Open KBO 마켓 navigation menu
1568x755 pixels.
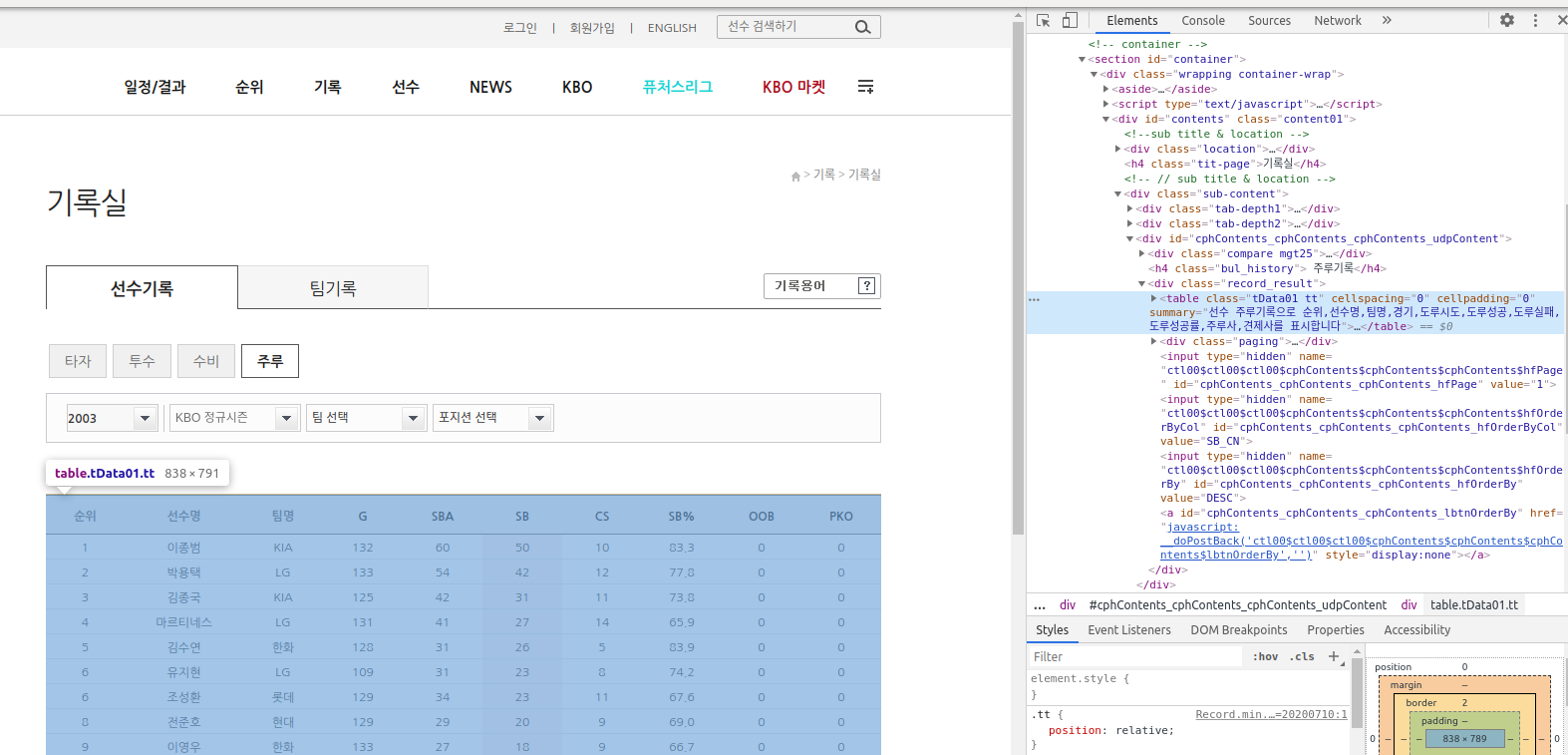794,87
